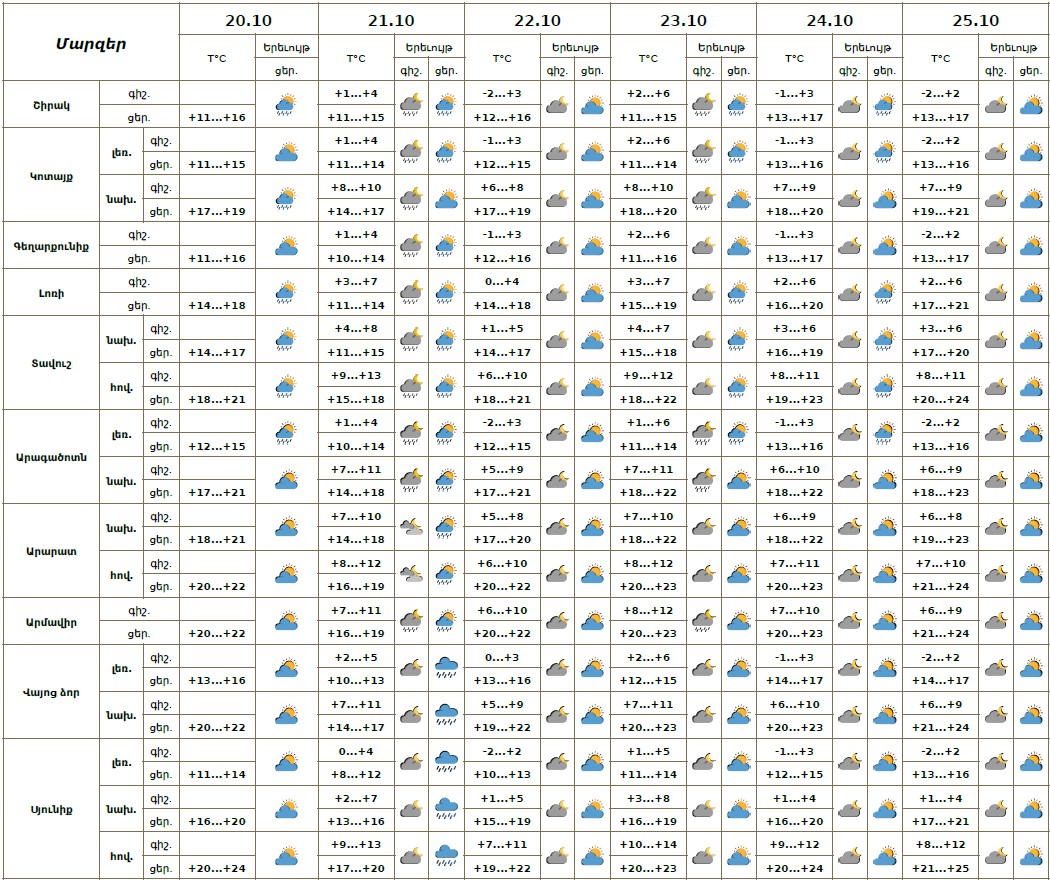Viewport: 1050px width, 882px height.
Task: Click the Արարատ region name
Action: 52,551
